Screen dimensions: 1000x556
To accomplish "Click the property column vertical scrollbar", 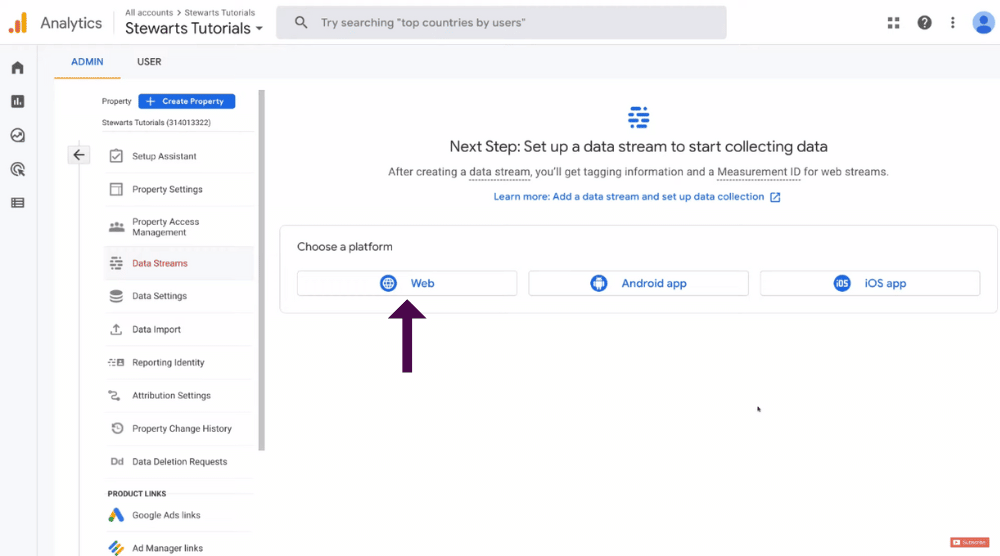I will [261, 270].
